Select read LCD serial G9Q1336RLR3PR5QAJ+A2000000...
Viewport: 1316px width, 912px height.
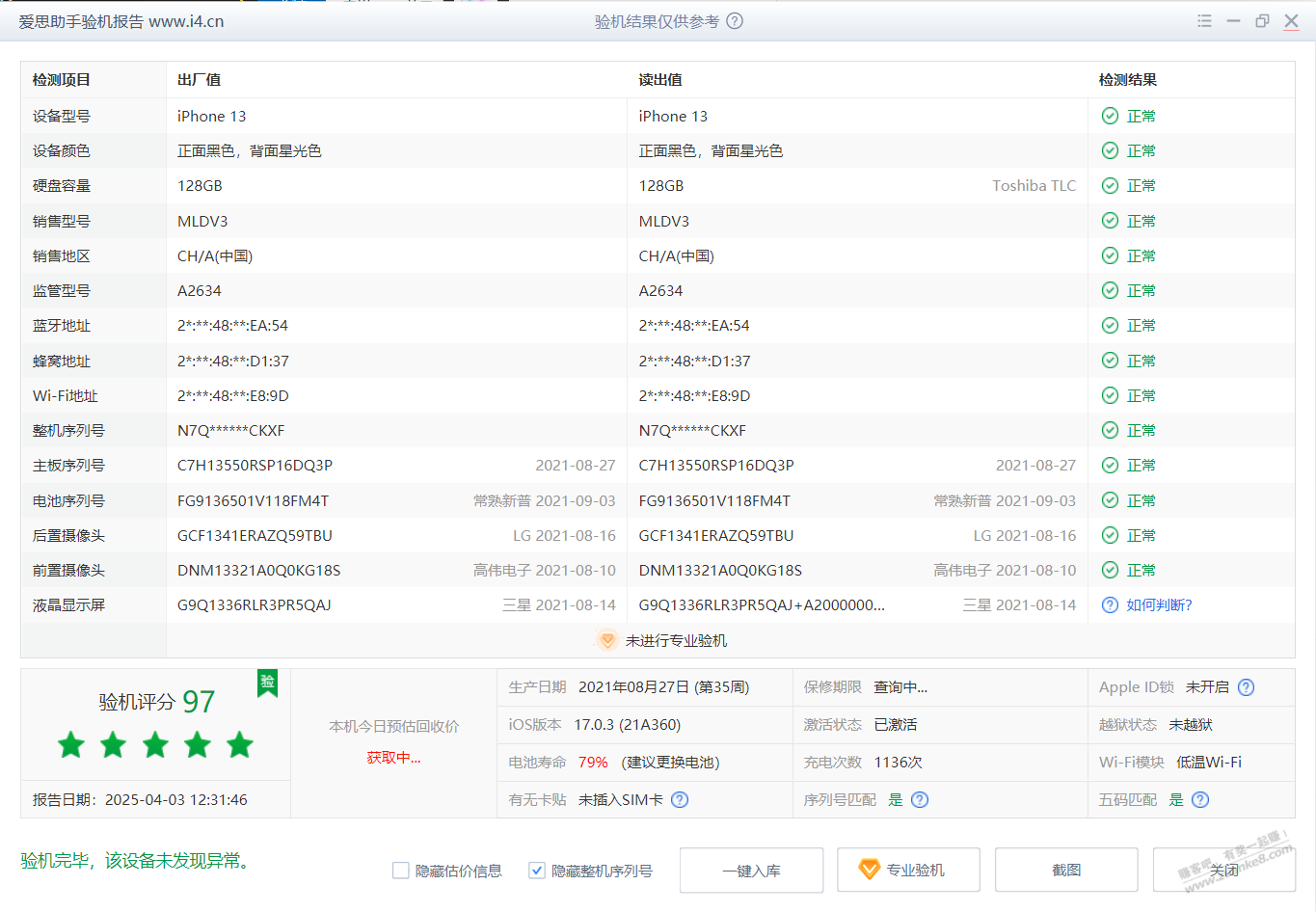762,604
